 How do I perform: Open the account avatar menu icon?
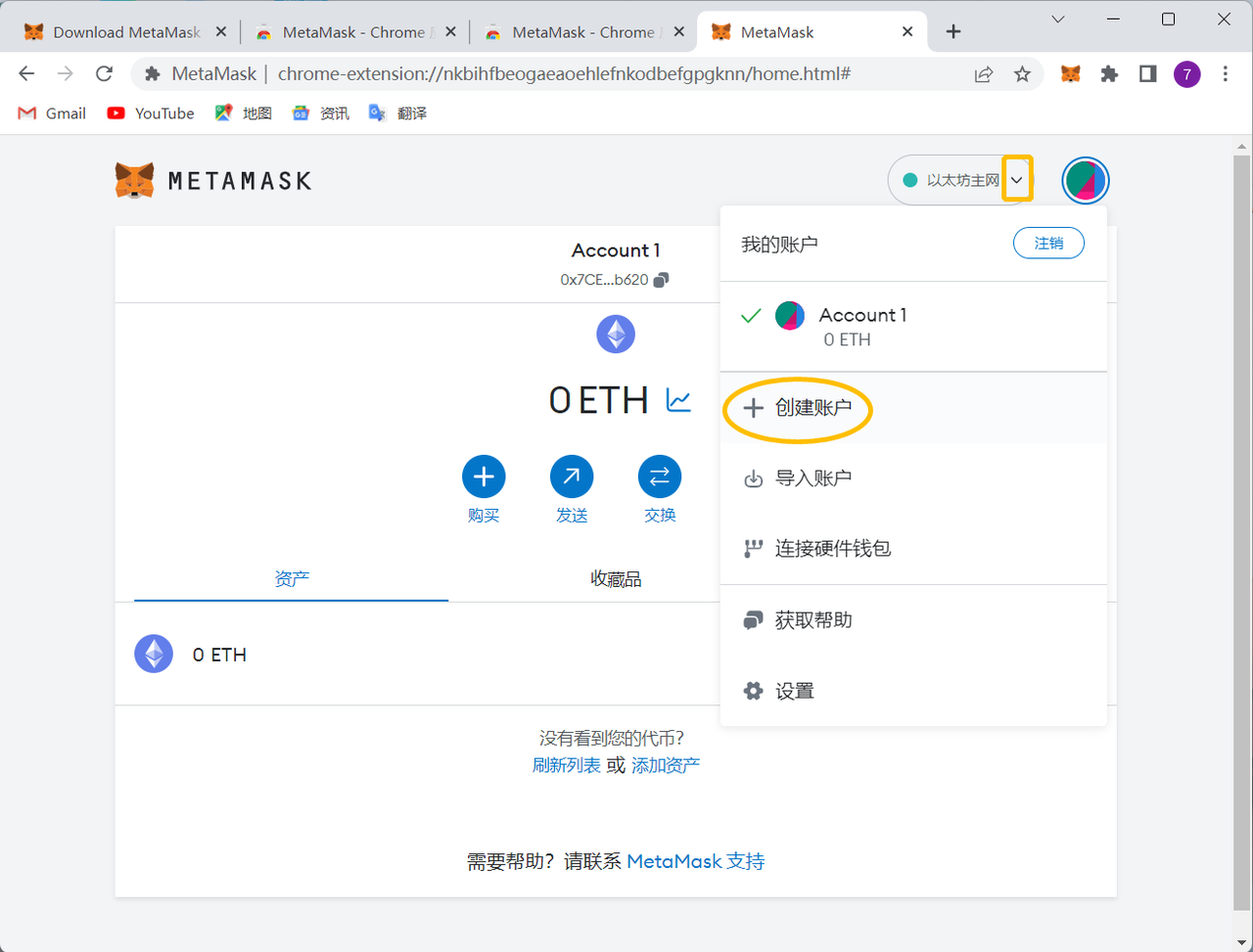[x=1086, y=181]
